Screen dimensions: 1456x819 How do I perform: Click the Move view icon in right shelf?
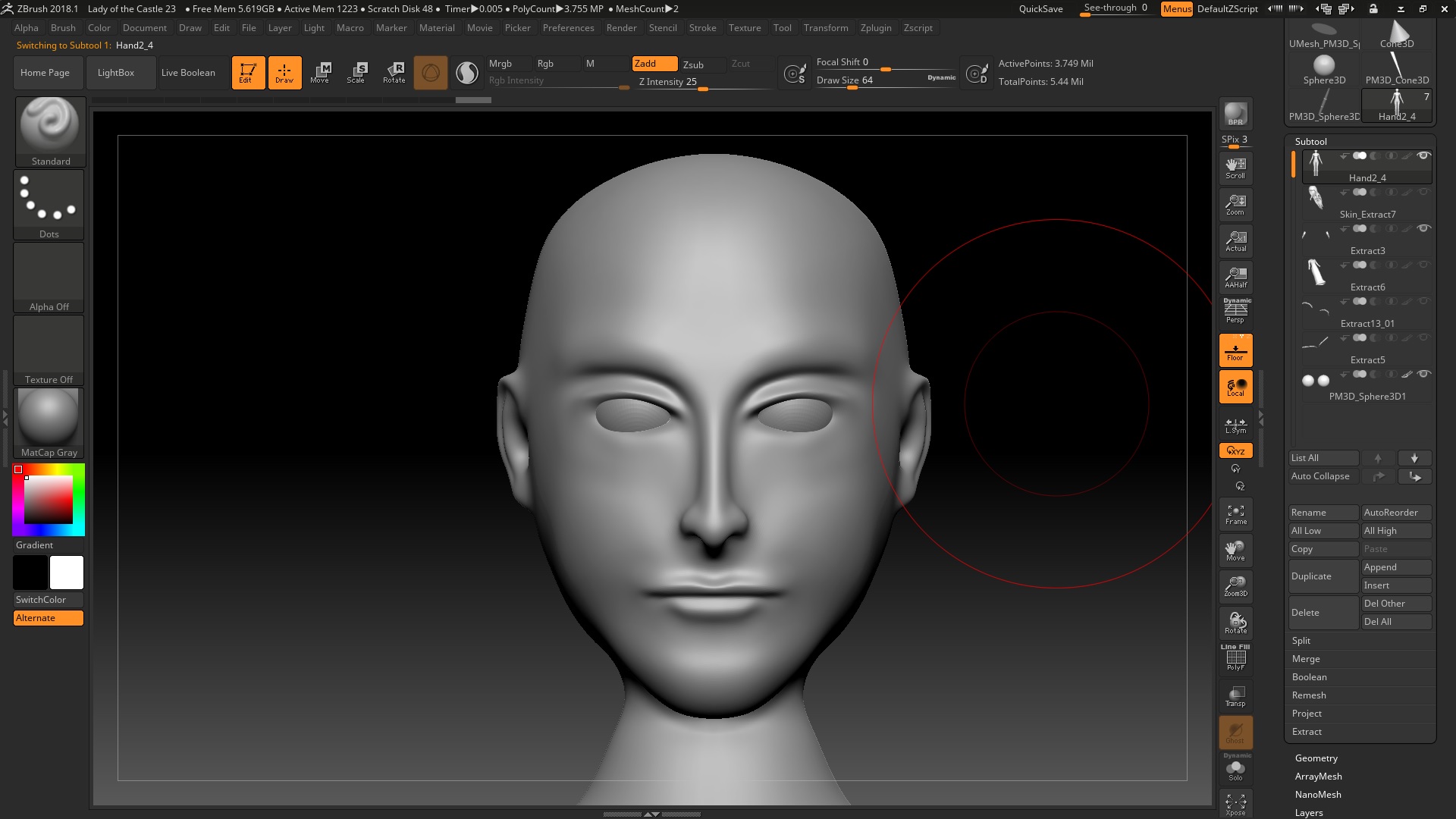pos(1235,551)
